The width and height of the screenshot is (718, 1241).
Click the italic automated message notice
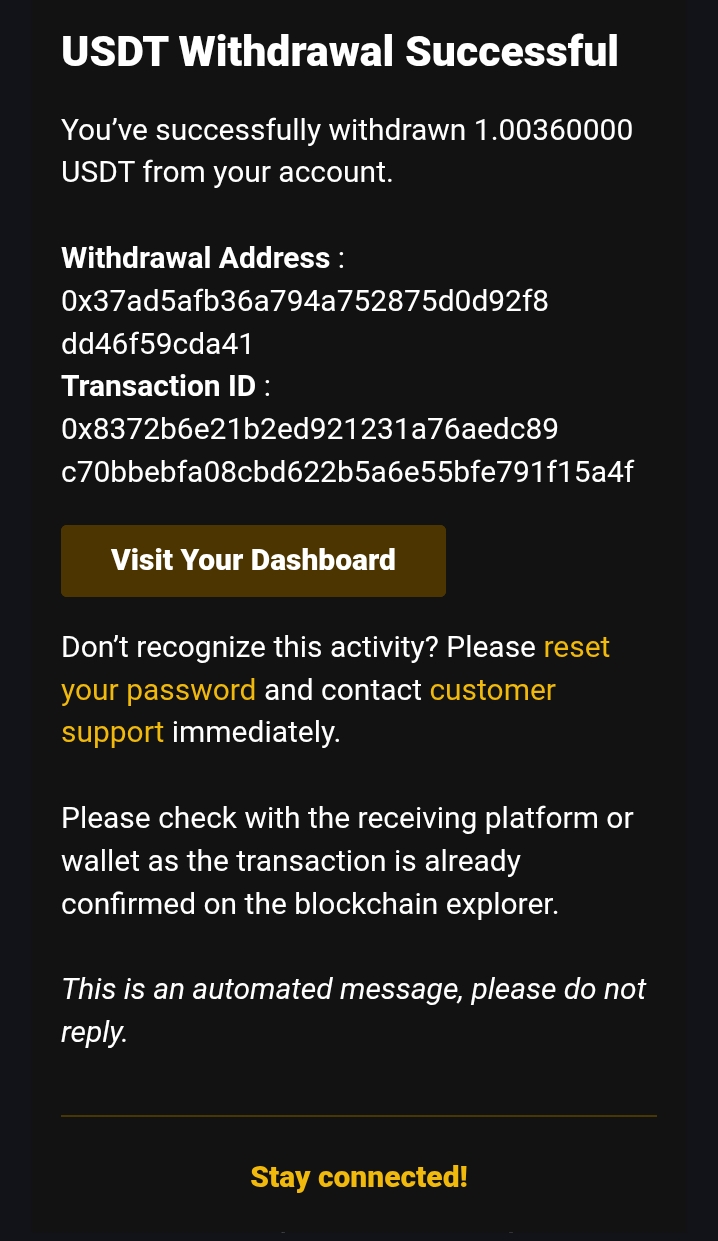coord(353,990)
